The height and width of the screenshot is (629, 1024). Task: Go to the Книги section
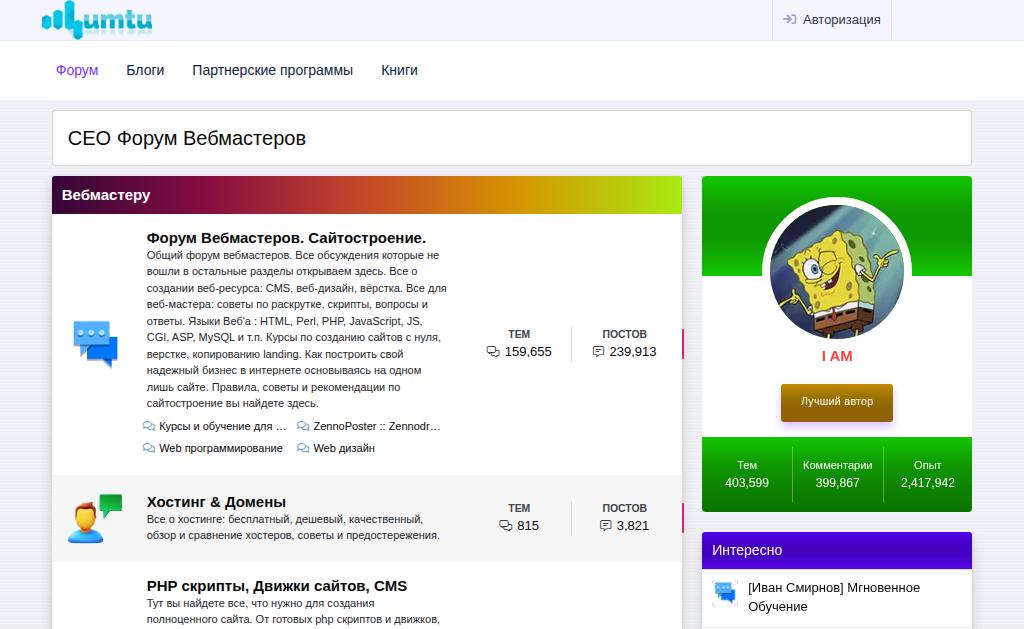point(399,70)
